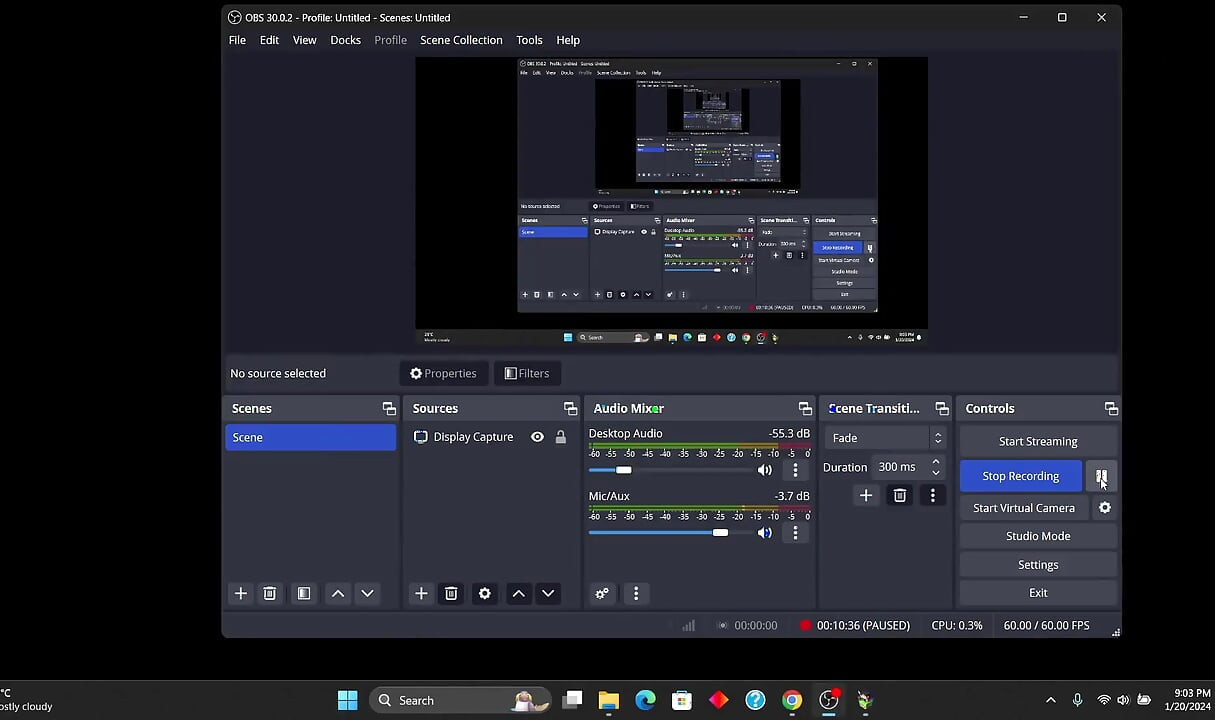Open Google Chrome from taskbar

(792, 700)
